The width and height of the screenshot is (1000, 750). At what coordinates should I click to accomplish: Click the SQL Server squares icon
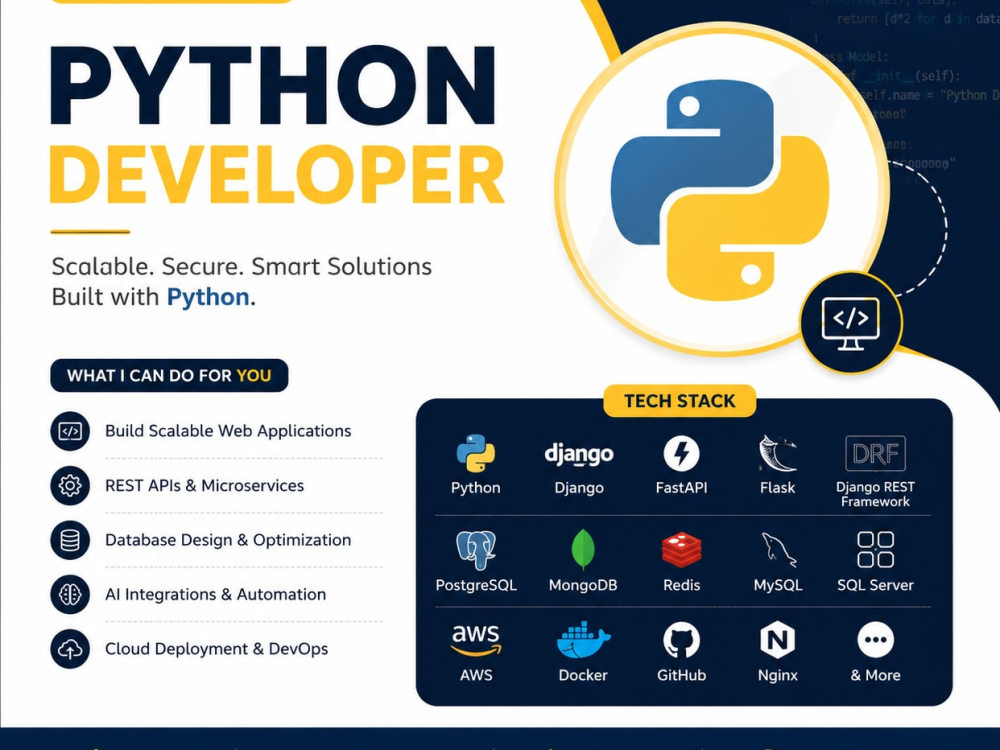click(875, 550)
